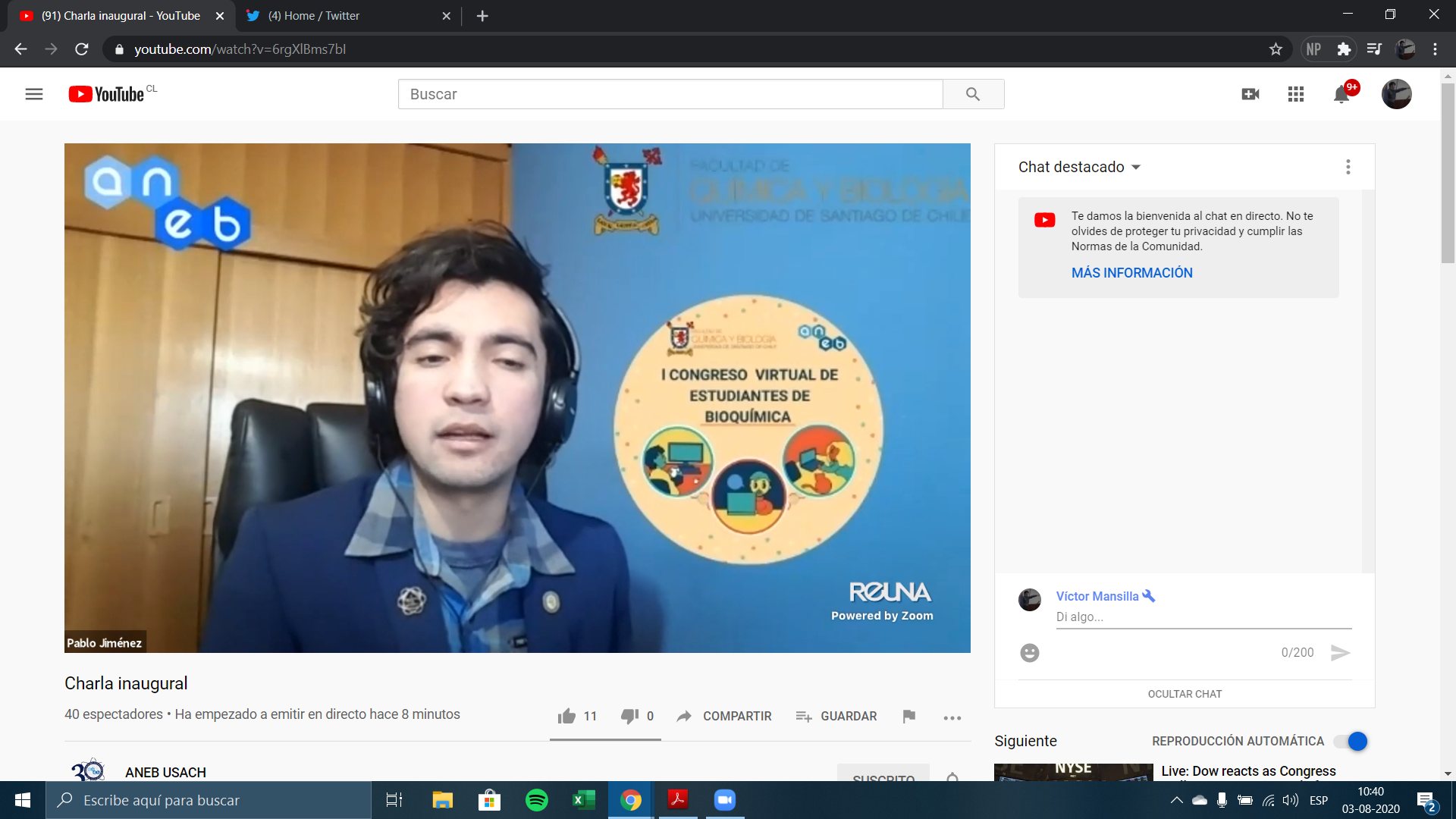The width and height of the screenshot is (1456, 819).
Task: Open the notifications bell
Action: 1341,94
